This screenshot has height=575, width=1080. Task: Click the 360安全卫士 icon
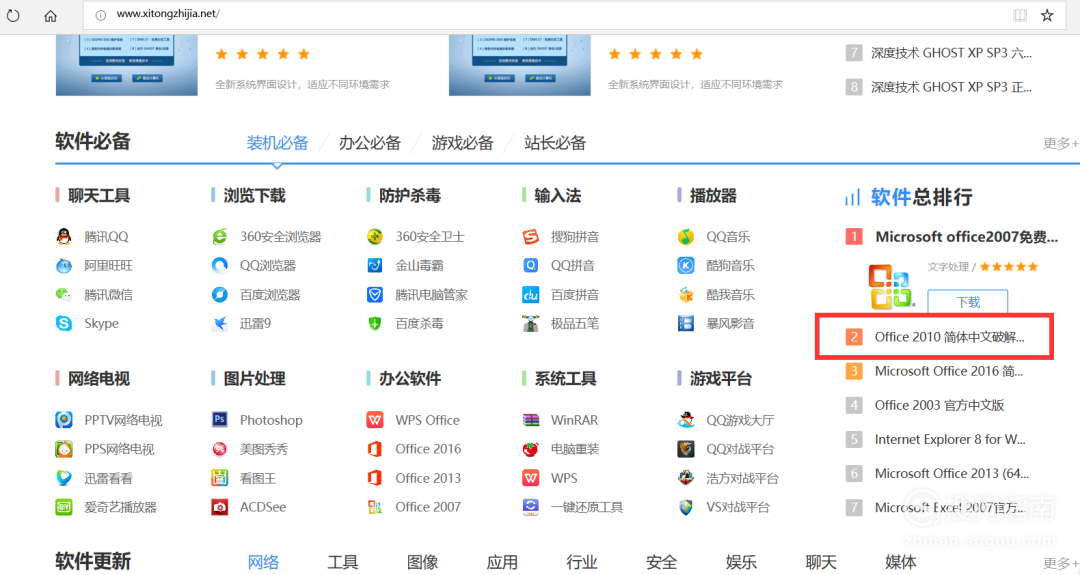click(x=375, y=237)
